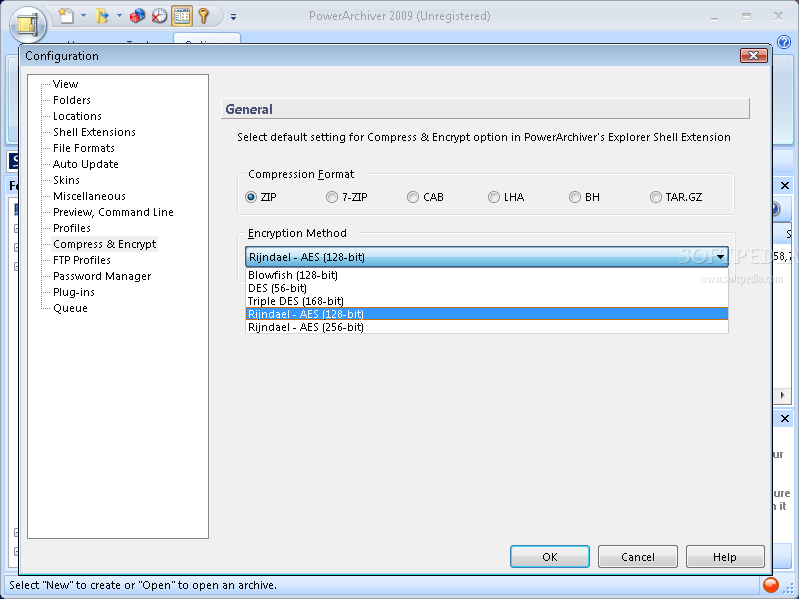This screenshot has height=599, width=799.
Task: Click the right scroll arrow in main window
Action: [783, 395]
